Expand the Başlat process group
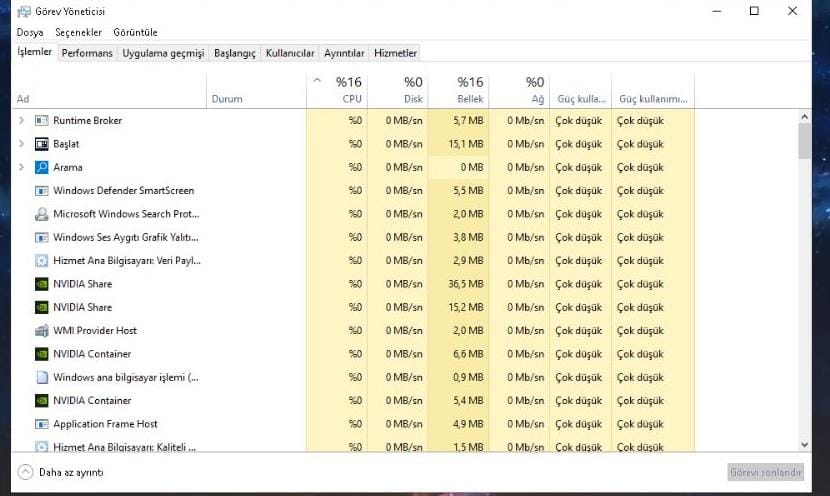Viewport: 830px width, 496px height. tap(21, 144)
